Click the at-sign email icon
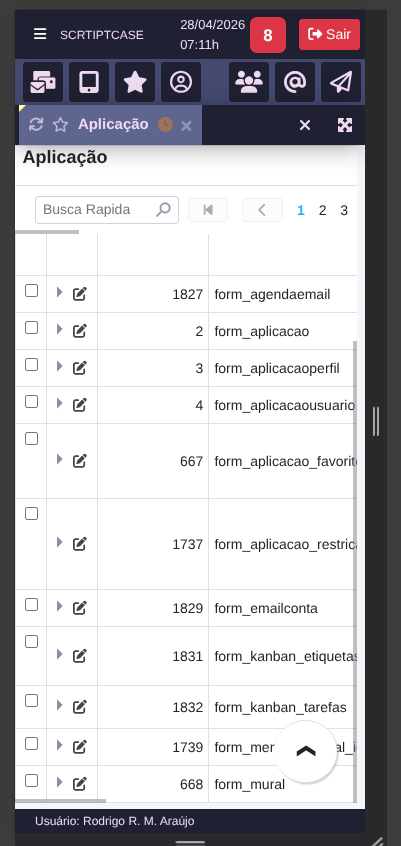The height and width of the screenshot is (846, 401). tap(295, 82)
